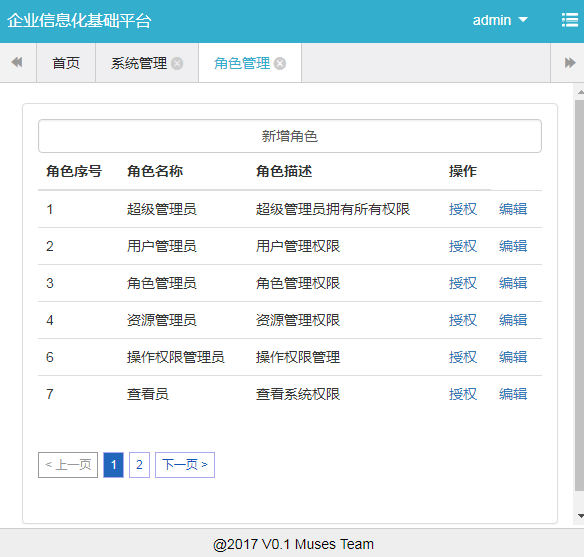Switch to the 首页 tab
Screen dimensions: 584x557
click(x=66, y=63)
